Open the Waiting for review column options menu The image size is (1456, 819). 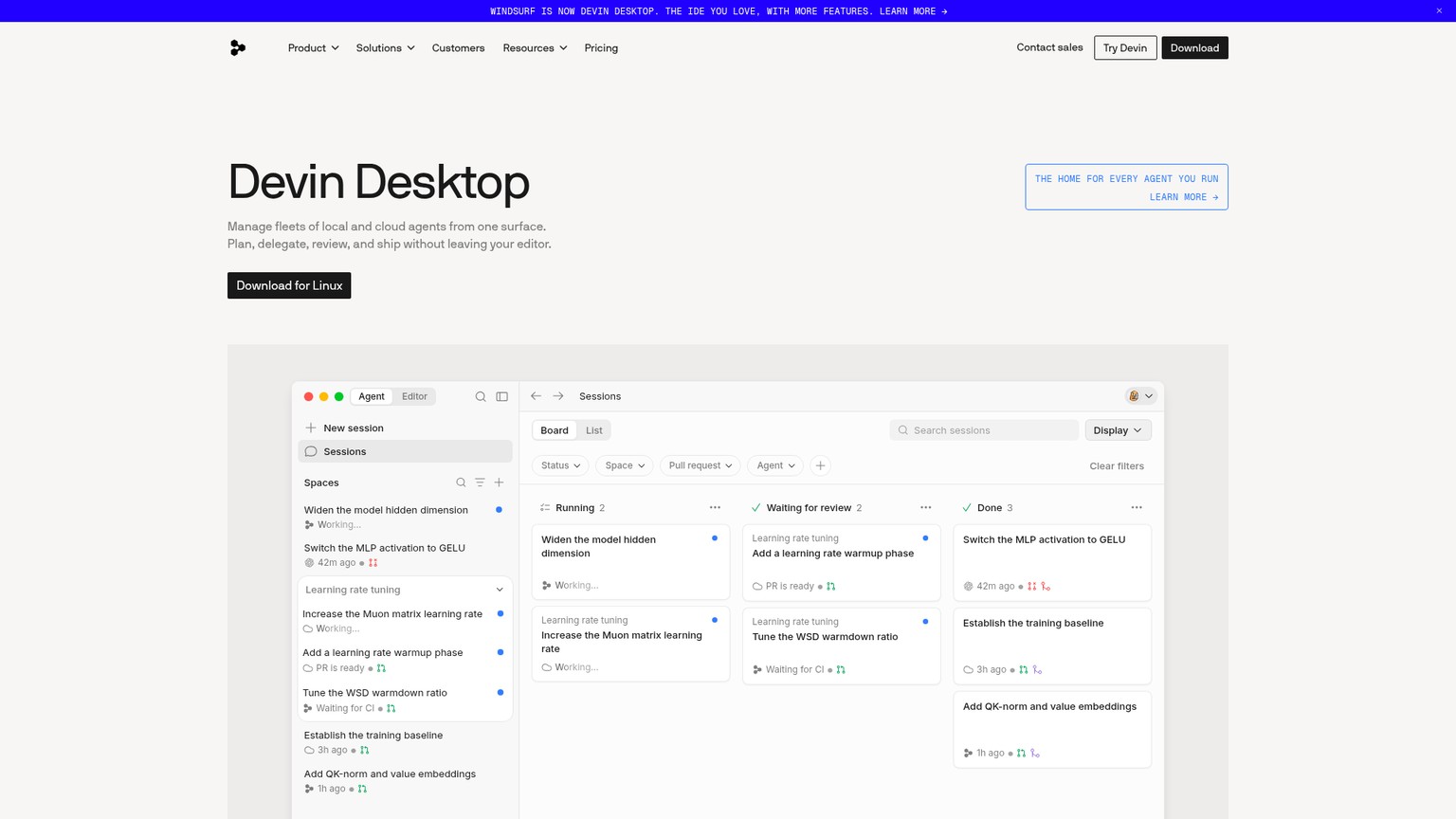click(x=926, y=507)
